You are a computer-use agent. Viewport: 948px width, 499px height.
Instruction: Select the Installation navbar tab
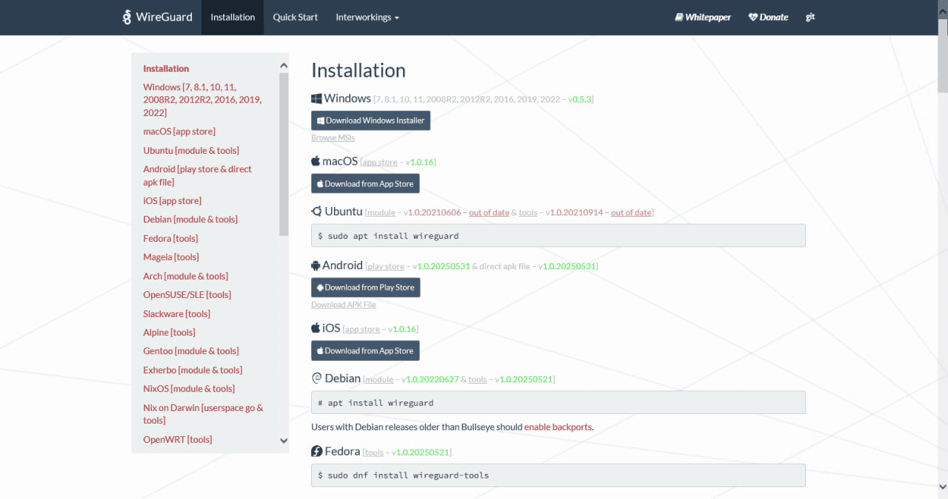[232, 17]
